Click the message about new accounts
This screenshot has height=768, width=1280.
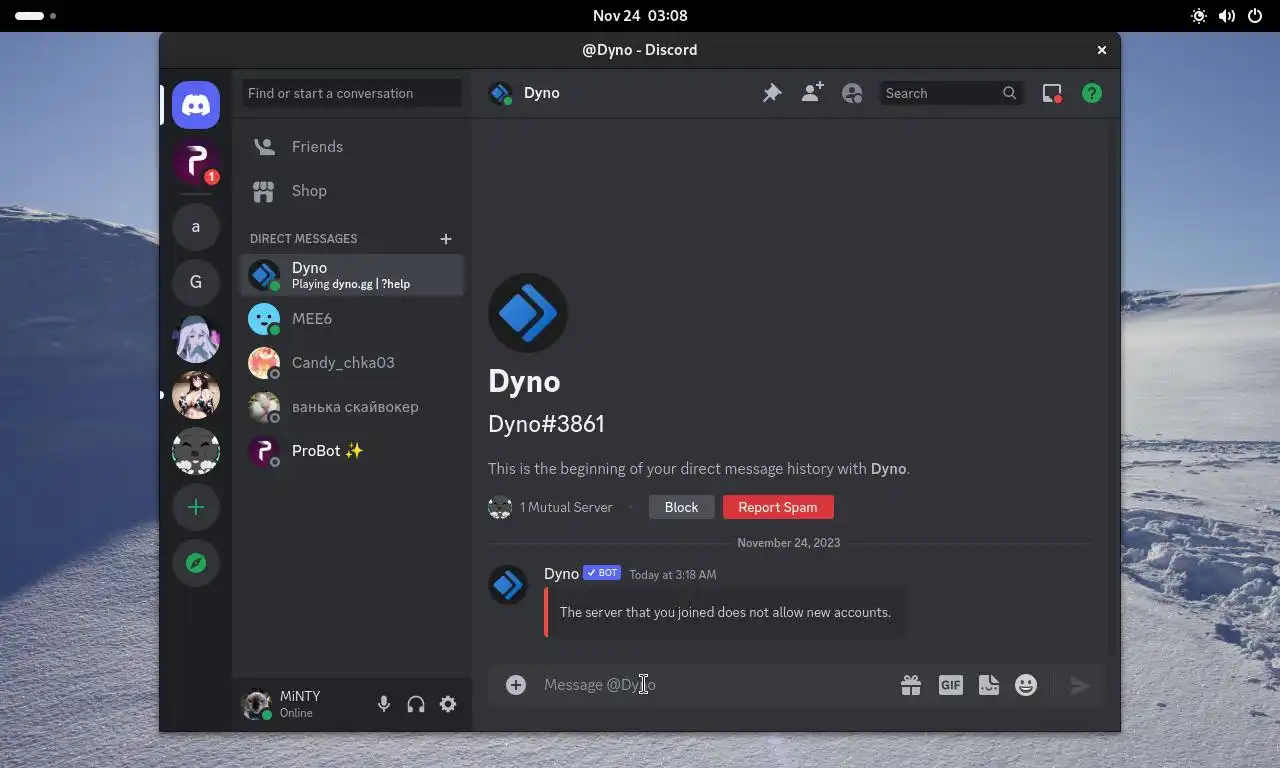coord(725,612)
